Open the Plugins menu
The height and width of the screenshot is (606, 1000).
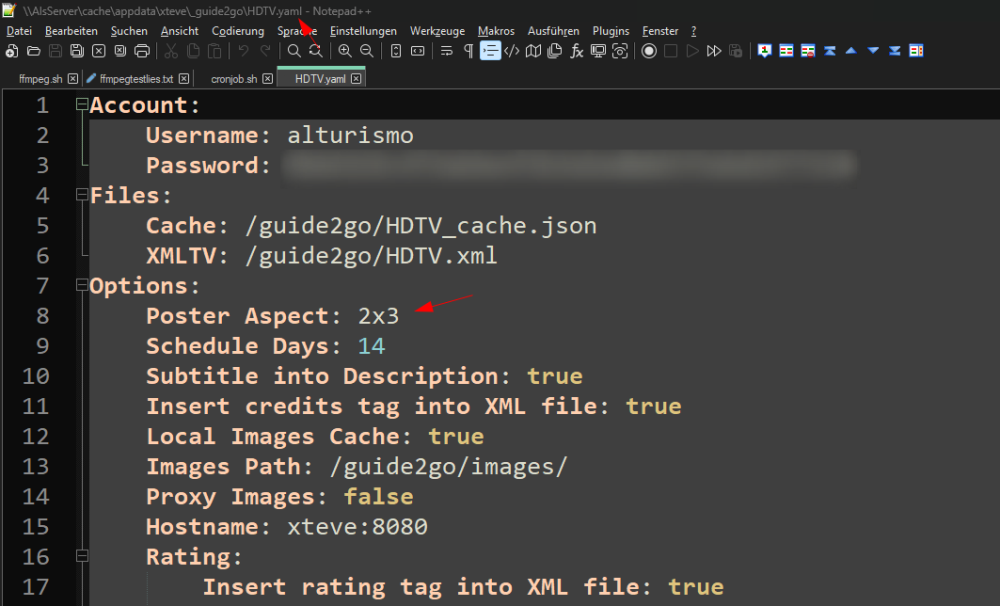click(x=611, y=31)
